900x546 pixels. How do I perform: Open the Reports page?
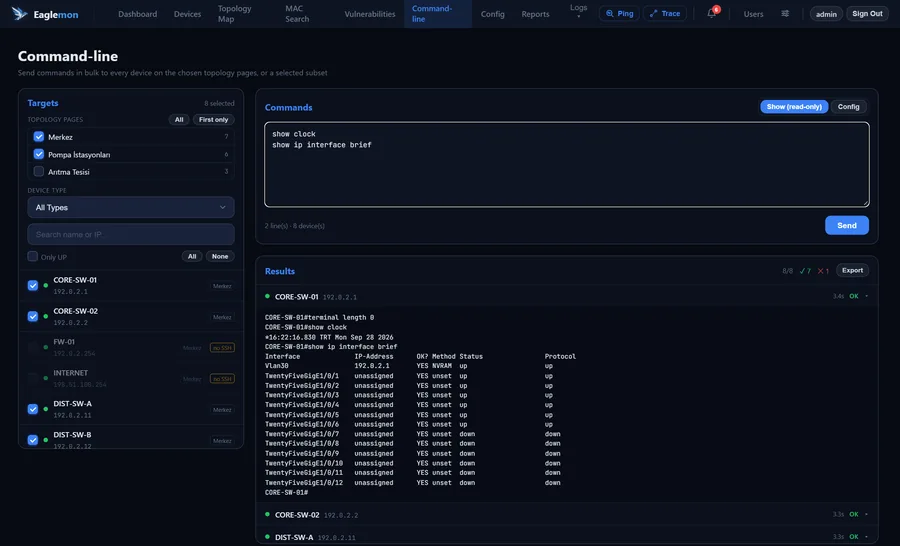[535, 14]
